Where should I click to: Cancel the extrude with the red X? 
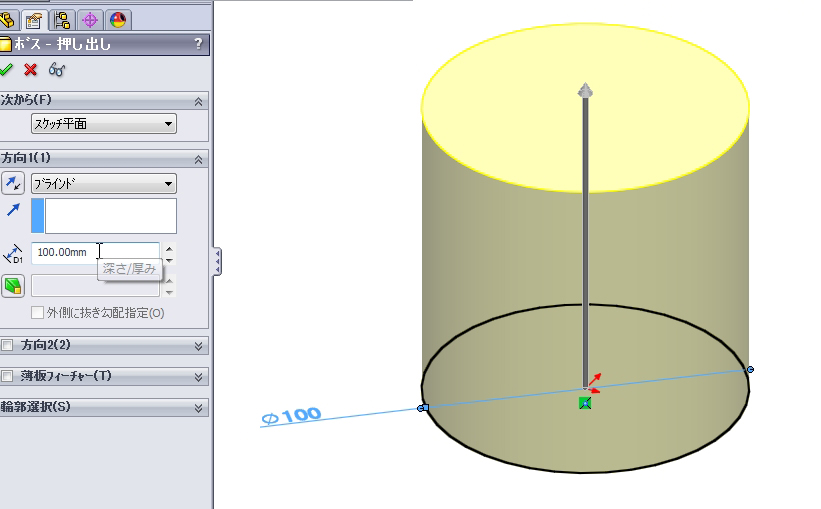tap(31, 70)
